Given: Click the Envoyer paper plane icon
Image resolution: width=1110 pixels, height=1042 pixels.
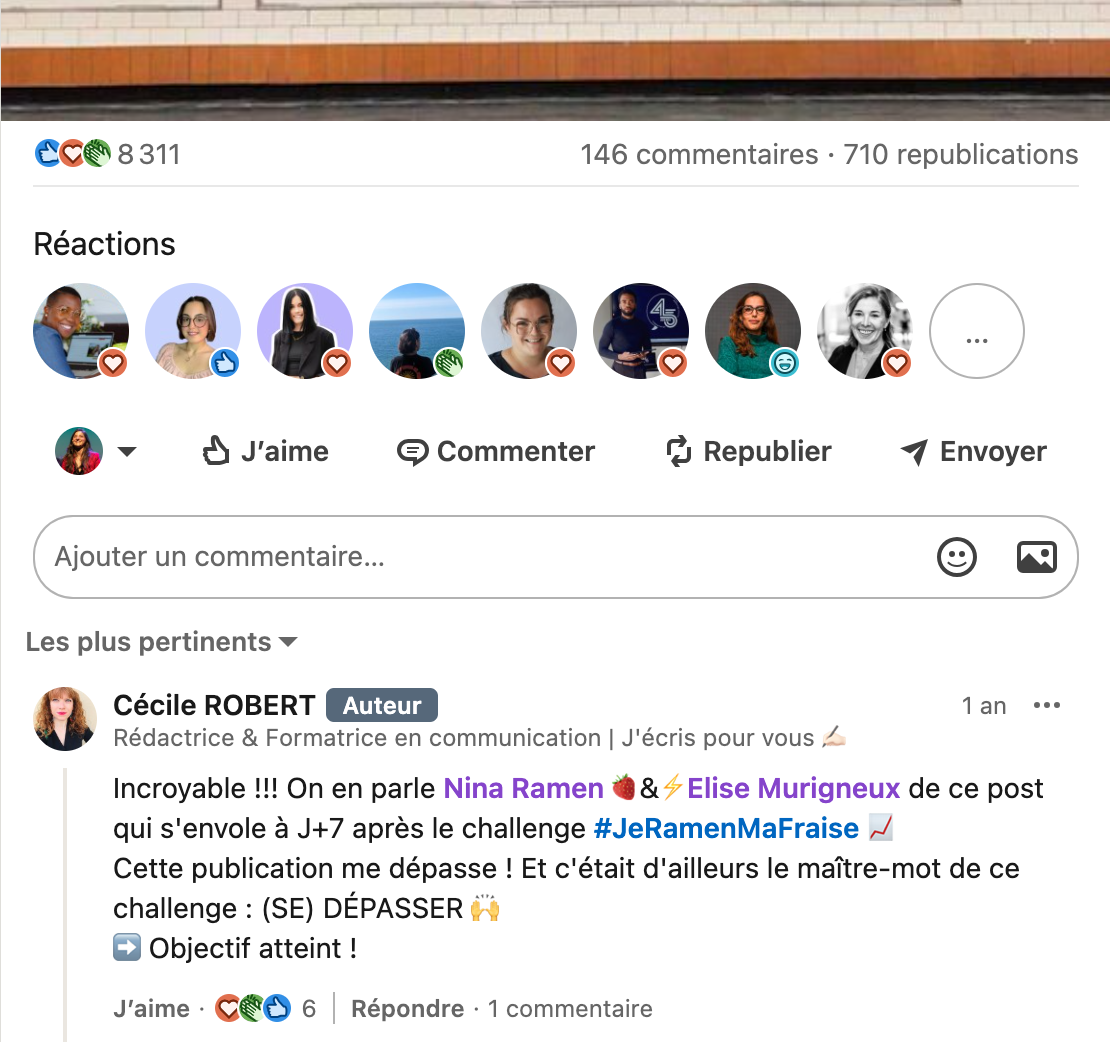Looking at the screenshot, I should (914, 452).
